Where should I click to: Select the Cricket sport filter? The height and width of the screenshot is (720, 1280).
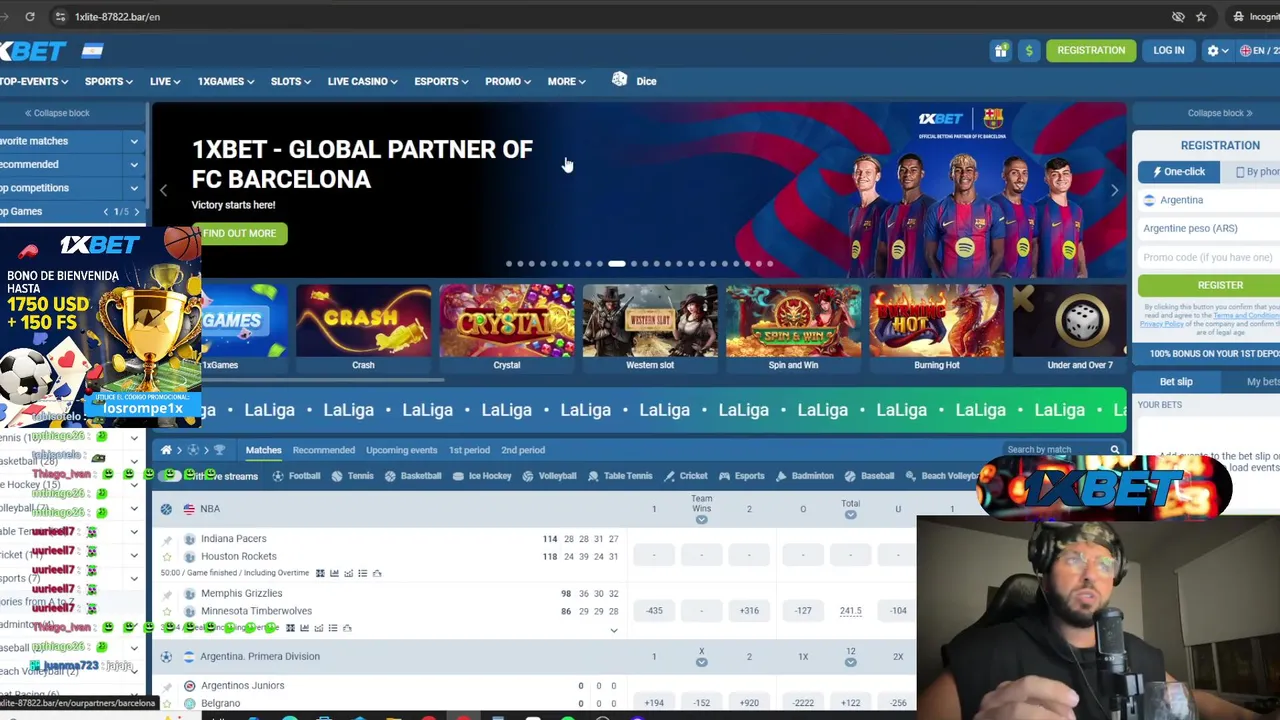pos(685,476)
